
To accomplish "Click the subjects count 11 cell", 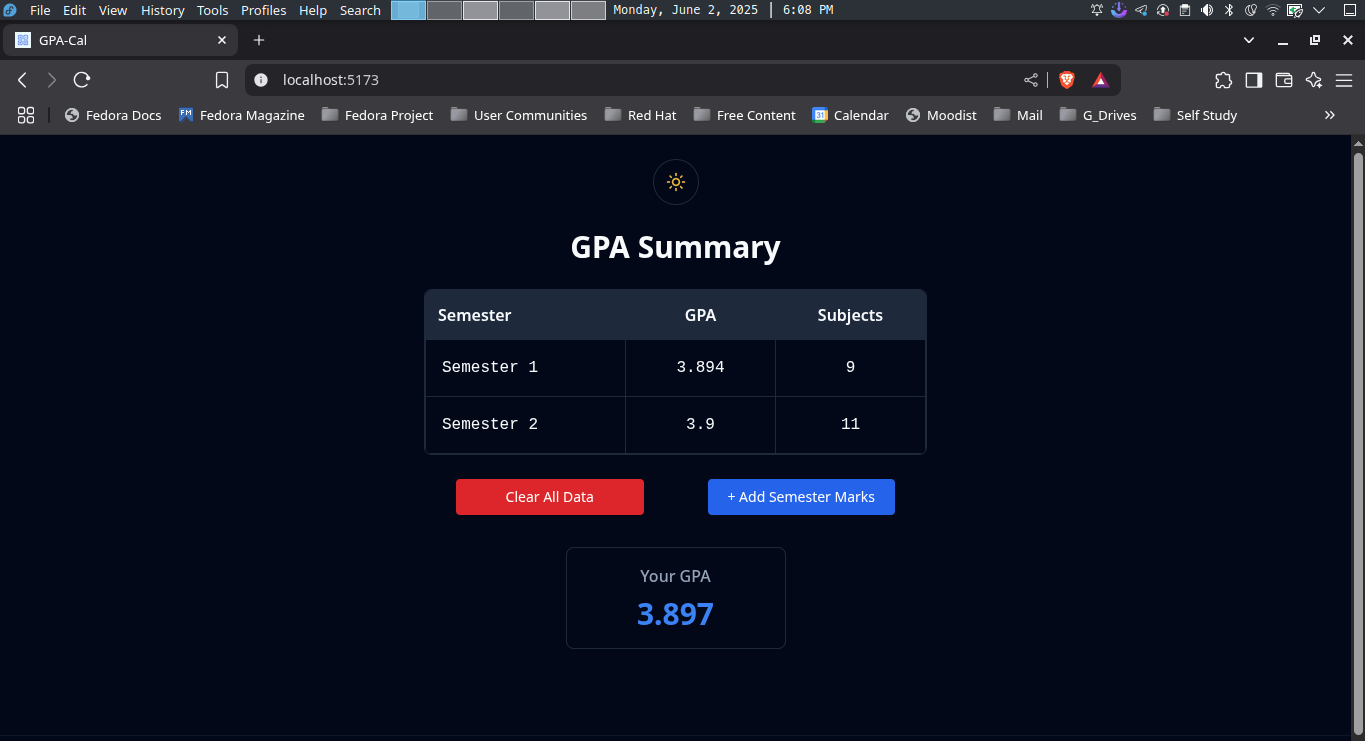I will 850,424.
